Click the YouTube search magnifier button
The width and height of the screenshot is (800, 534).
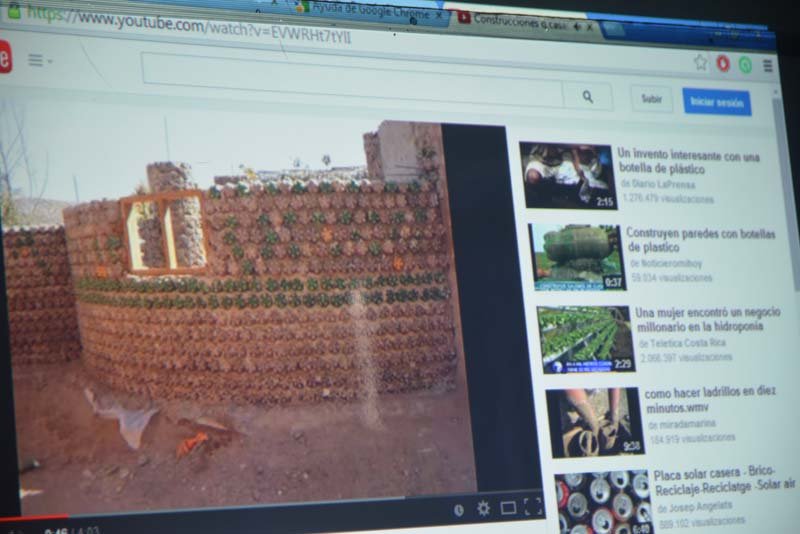coord(587,96)
